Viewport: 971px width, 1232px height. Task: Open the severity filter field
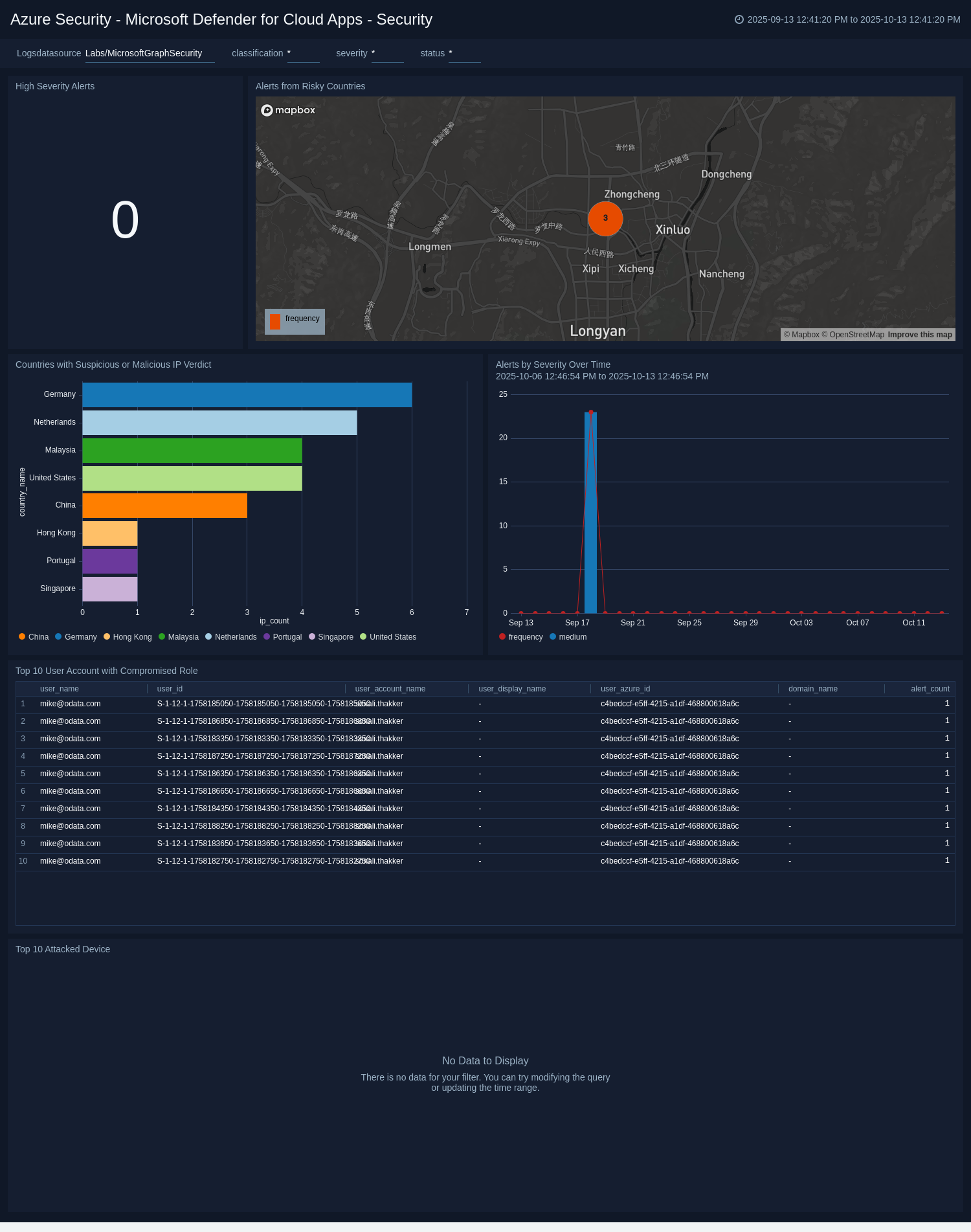[x=387, y=54]
